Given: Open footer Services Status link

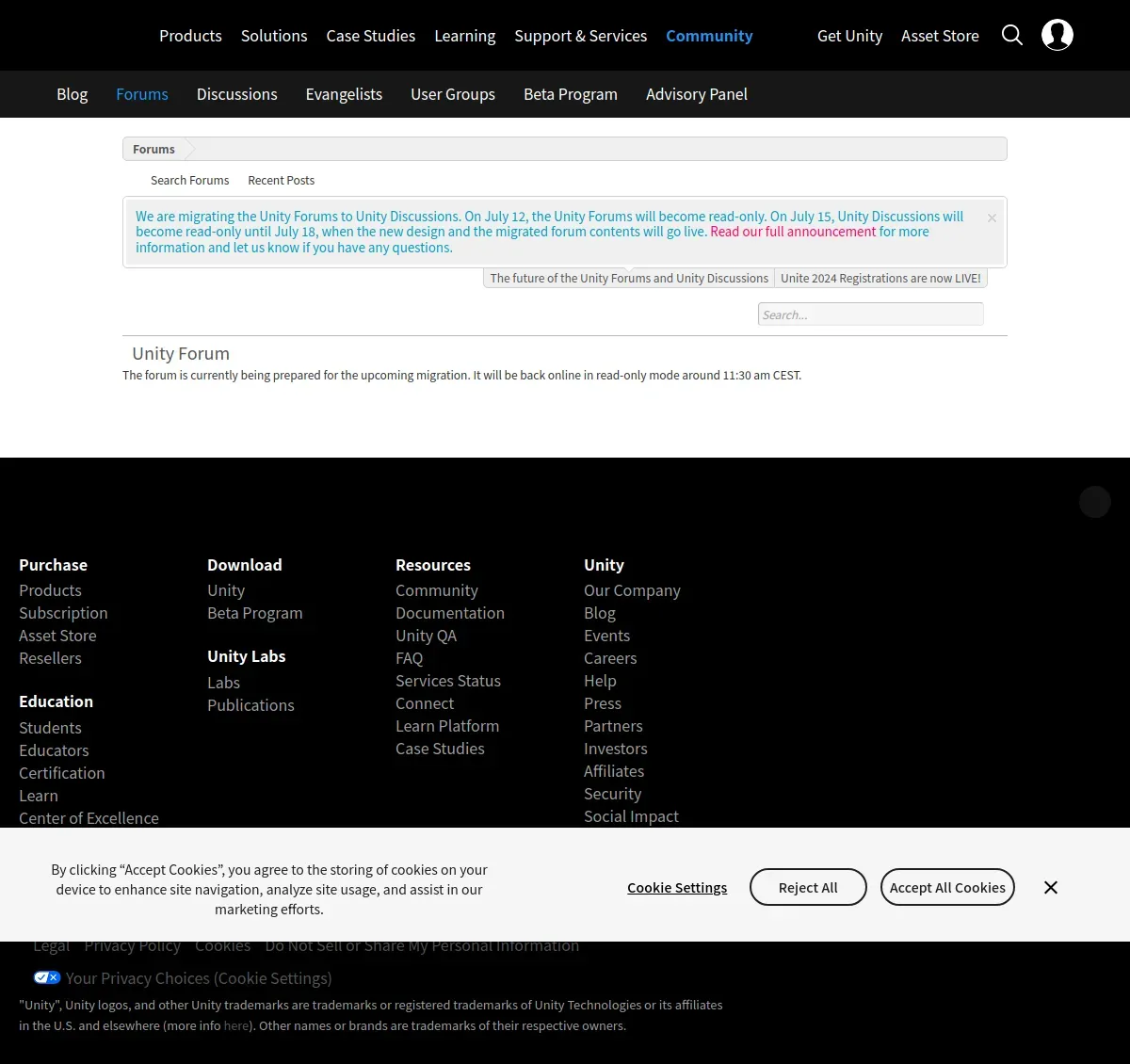Looking at the screenshot, I should click(448, 681).
